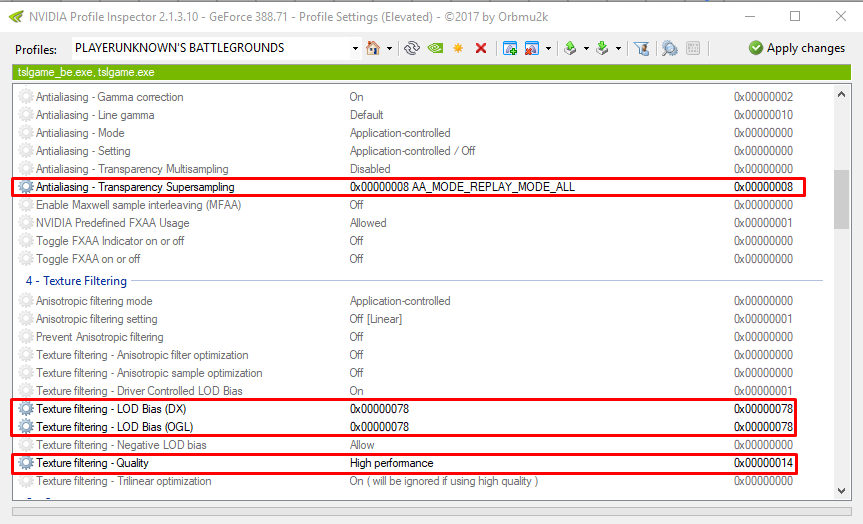Click the export profiles green up-arrow icon
This screenshot has height=524, width=863.
[571, 48]
